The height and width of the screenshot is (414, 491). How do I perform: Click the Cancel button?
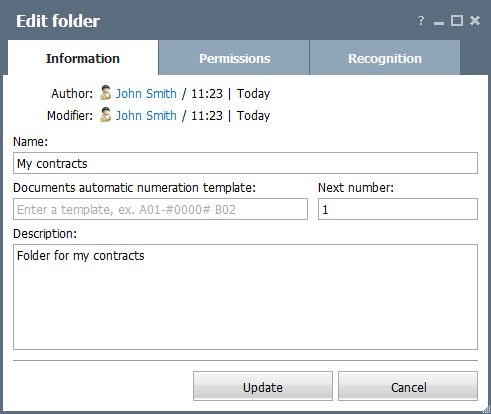[408, 386]
